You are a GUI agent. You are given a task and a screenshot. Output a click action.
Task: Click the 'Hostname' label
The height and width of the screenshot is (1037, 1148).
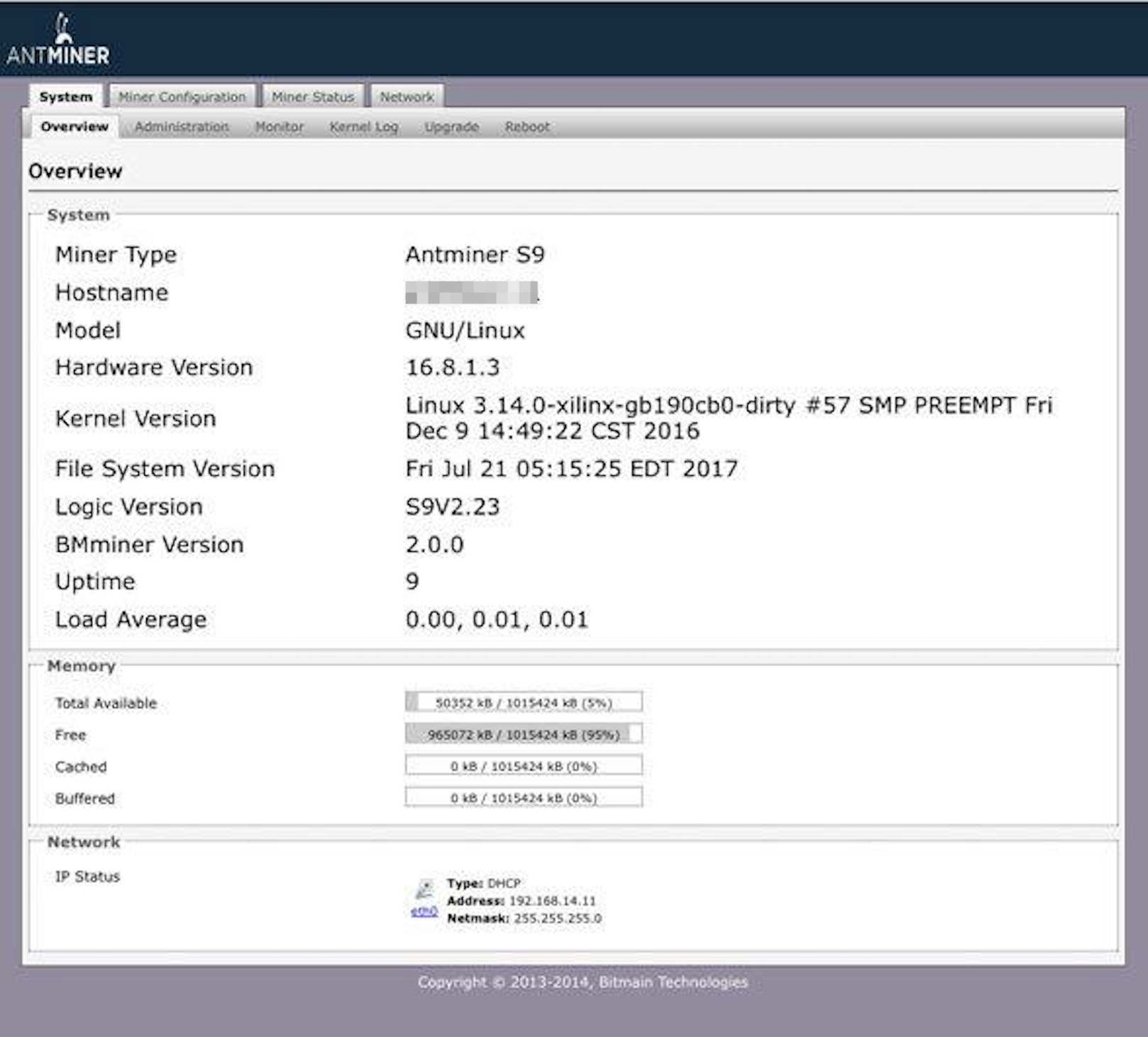[111, 292]
